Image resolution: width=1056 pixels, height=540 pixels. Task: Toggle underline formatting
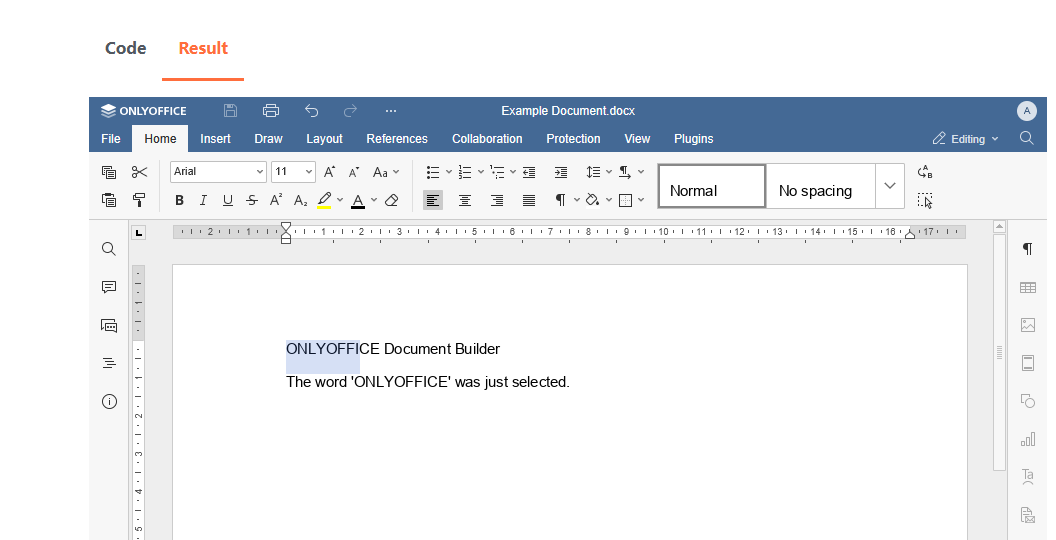pos(228,200)
